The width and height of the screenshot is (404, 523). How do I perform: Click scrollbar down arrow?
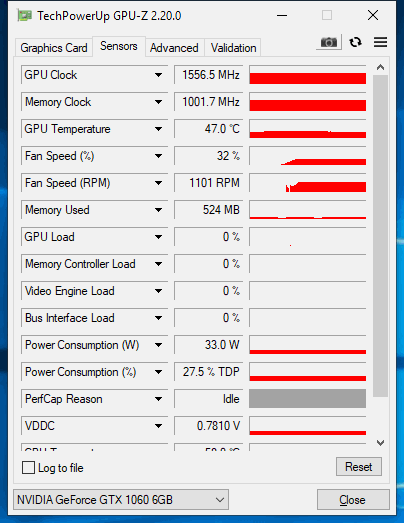(x=380, y=443)
